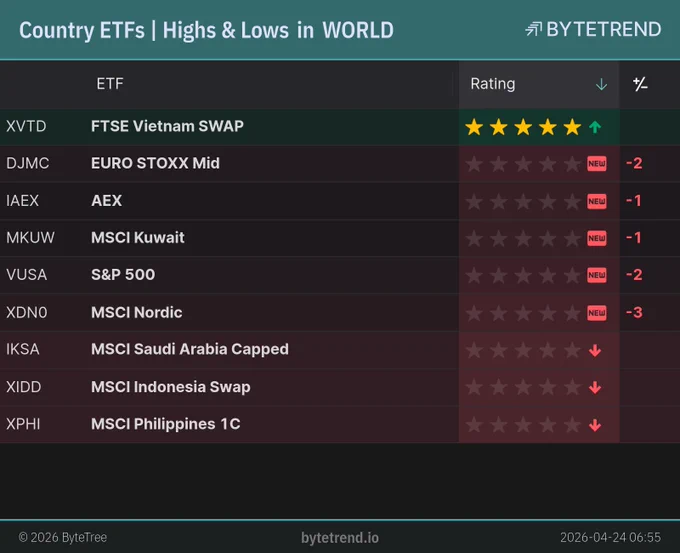Image resolution: width=680 pixels, height=553 pixels.
Task: Select the EURO STOXX Mid name
Action: [155, 164]
